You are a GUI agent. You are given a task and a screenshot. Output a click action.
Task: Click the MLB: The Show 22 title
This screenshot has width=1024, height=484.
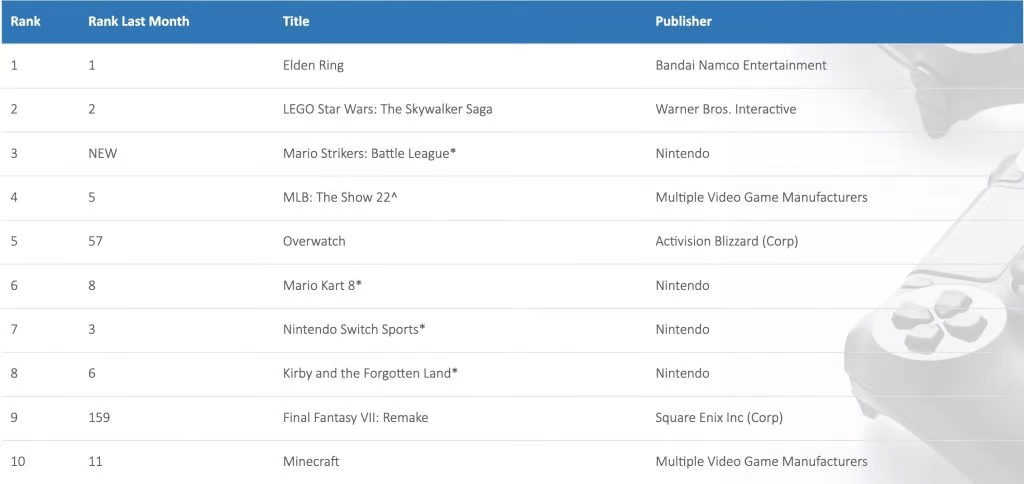pos(340,197)
